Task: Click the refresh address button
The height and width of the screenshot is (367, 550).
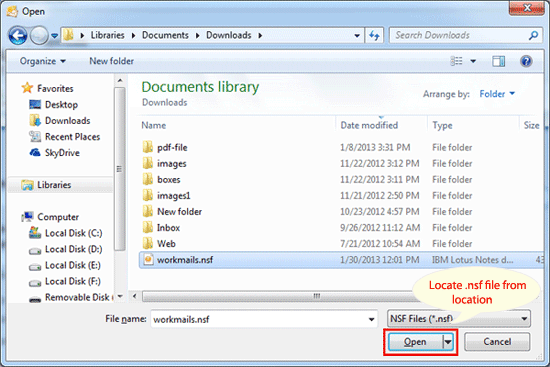Action: [374, 35]
